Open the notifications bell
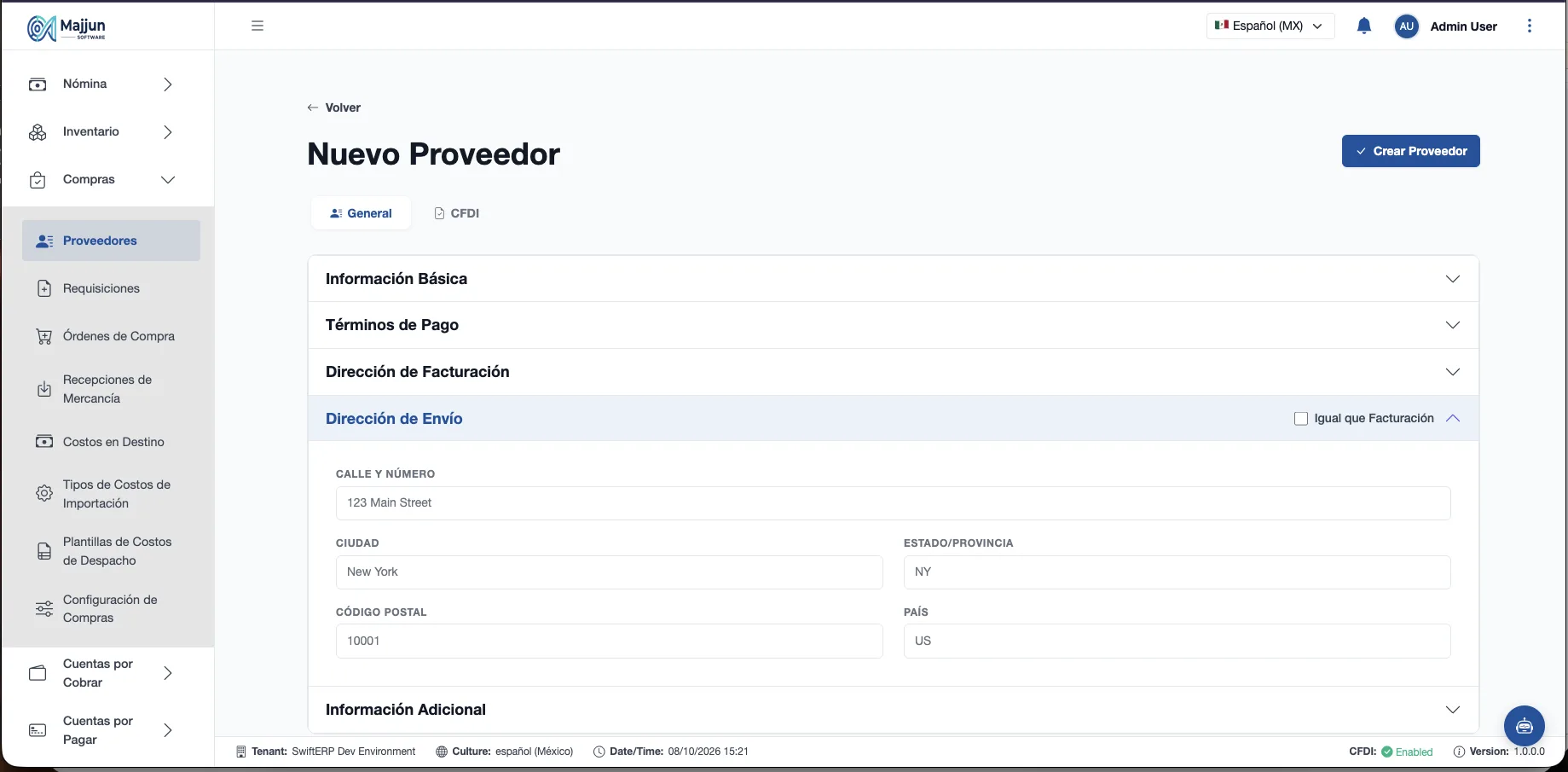This screenshot has height=772, width=1568. point(1364,26)
